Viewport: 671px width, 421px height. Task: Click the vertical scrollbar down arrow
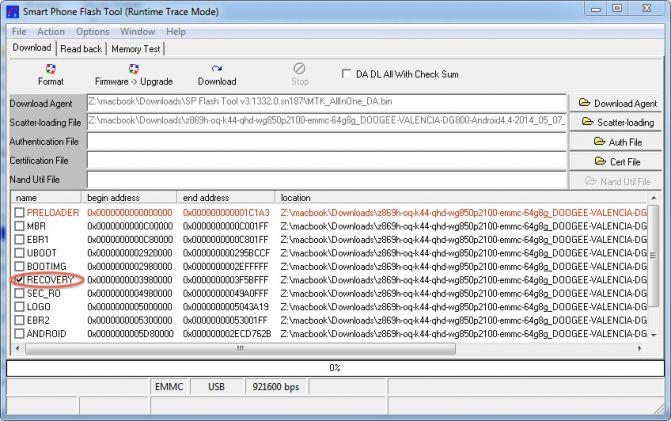pos(653,335)
